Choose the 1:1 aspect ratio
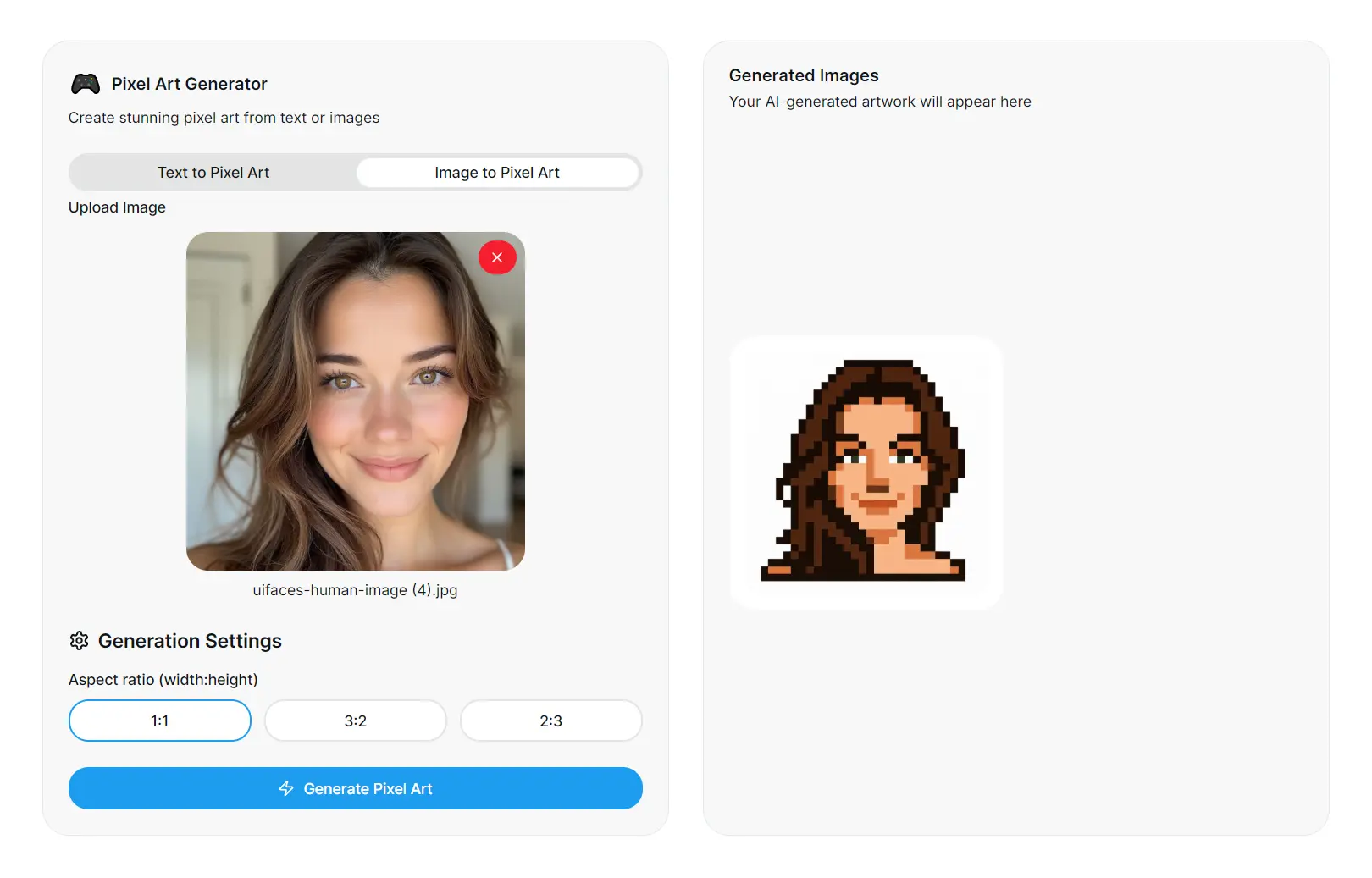The height and width of the screenshot is (878, 1372). 160,721
